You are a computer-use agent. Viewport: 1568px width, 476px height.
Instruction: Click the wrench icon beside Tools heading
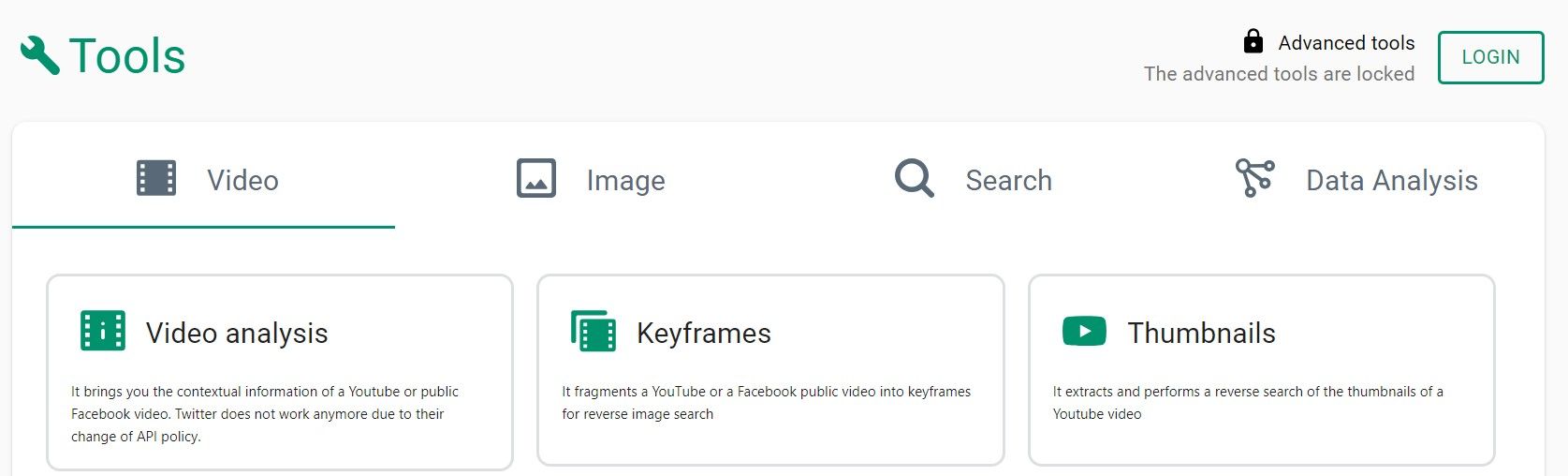pyautogui.click(x=40, y=55)
